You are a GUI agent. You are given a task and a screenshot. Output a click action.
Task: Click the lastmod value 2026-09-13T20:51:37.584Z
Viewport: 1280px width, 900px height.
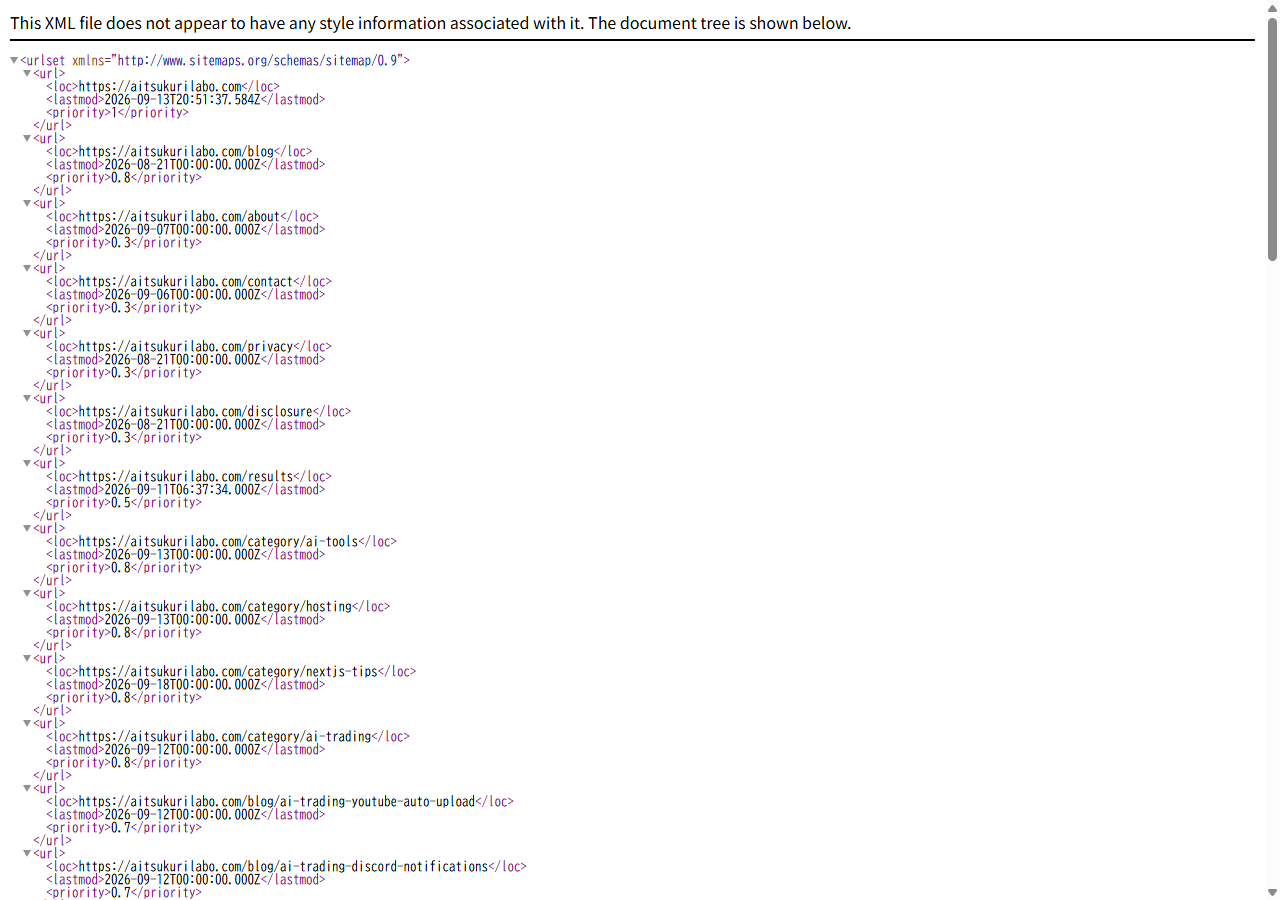pyautogui.click(x=182, y=100)
